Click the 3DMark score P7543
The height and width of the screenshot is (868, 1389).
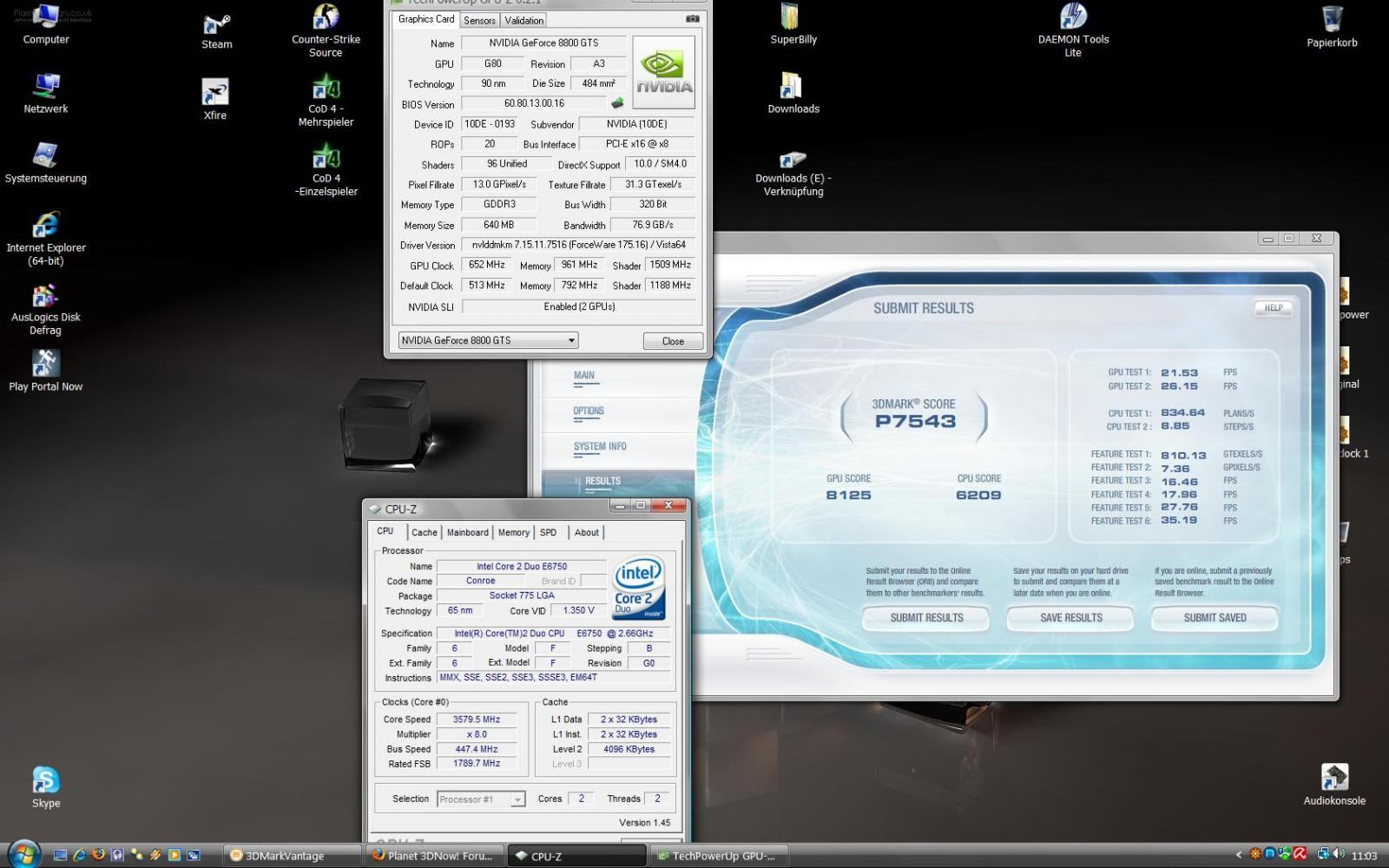(915, 422)
